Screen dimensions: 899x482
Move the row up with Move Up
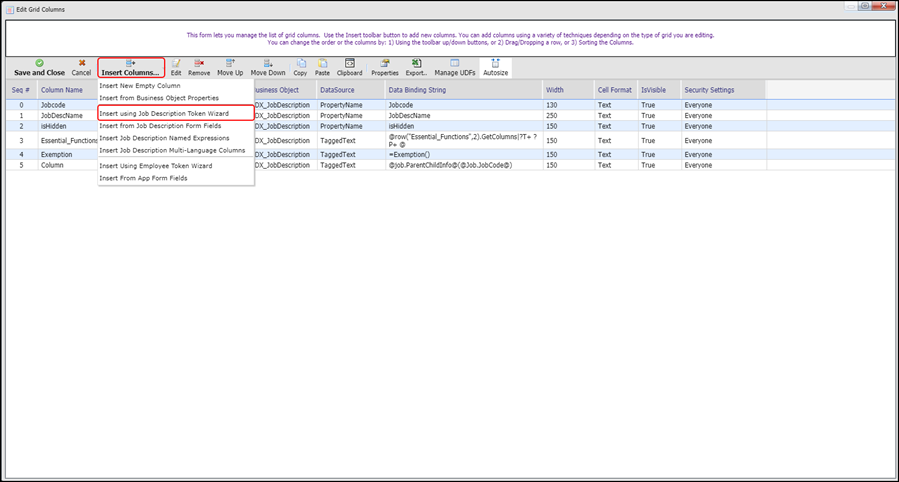[x=230, y=68]
